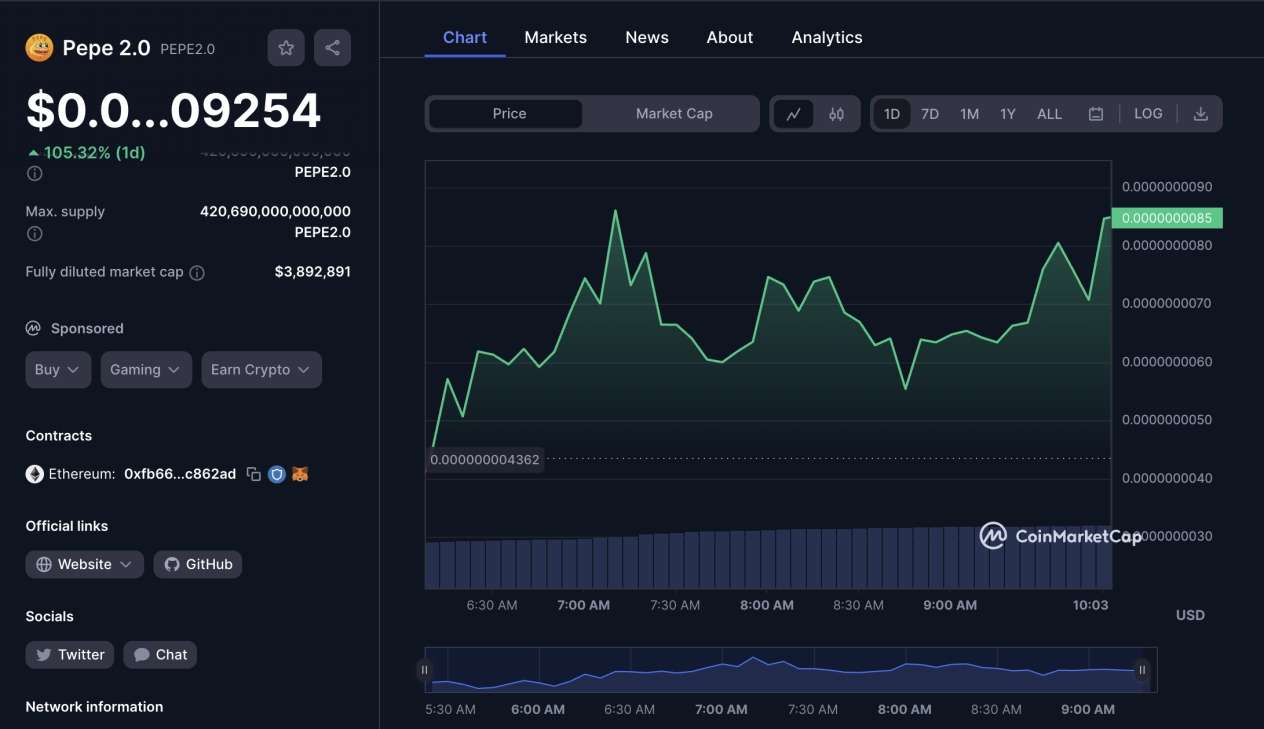Switch to the candlestick chart view
1264x729 pixels.
(x=837, y=114)
